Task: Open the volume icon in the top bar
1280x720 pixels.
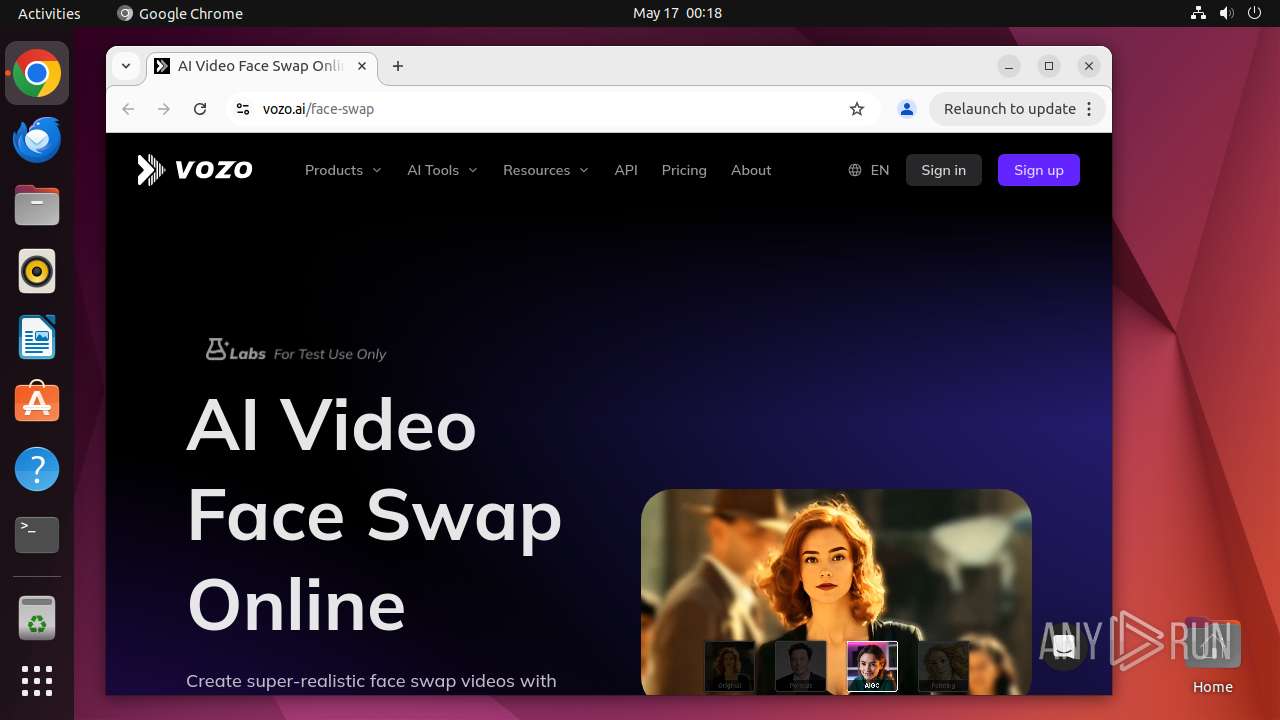Action: click(x=1227, y=13)
